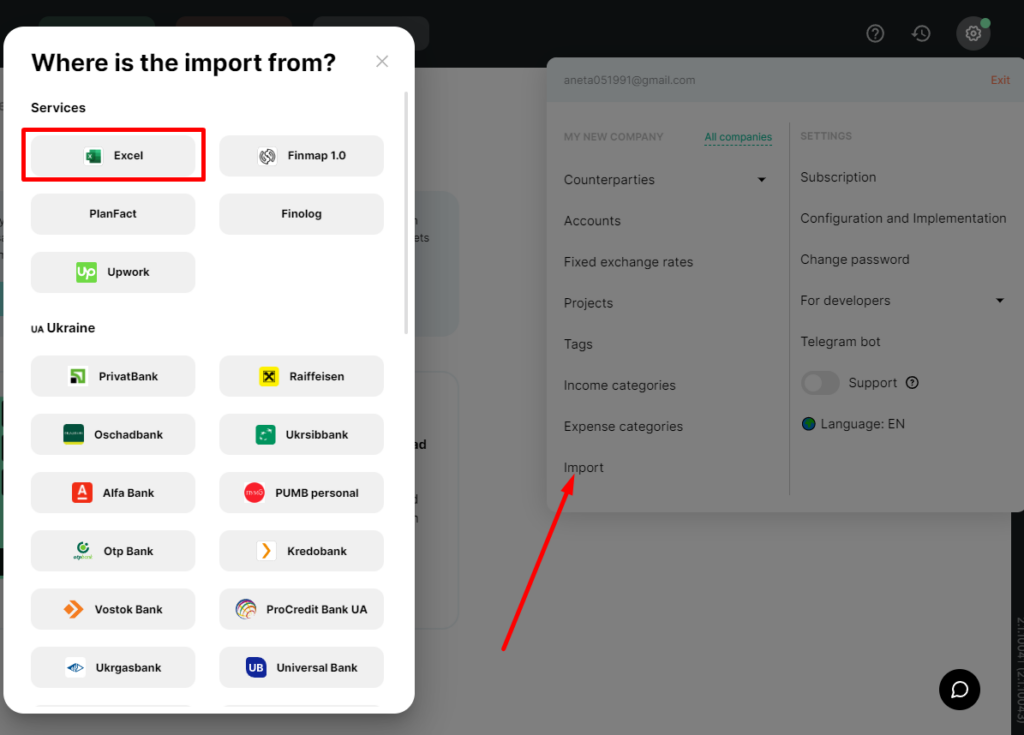
Task: Click the PUMB personal logo icon
Action: click(254, 493)
